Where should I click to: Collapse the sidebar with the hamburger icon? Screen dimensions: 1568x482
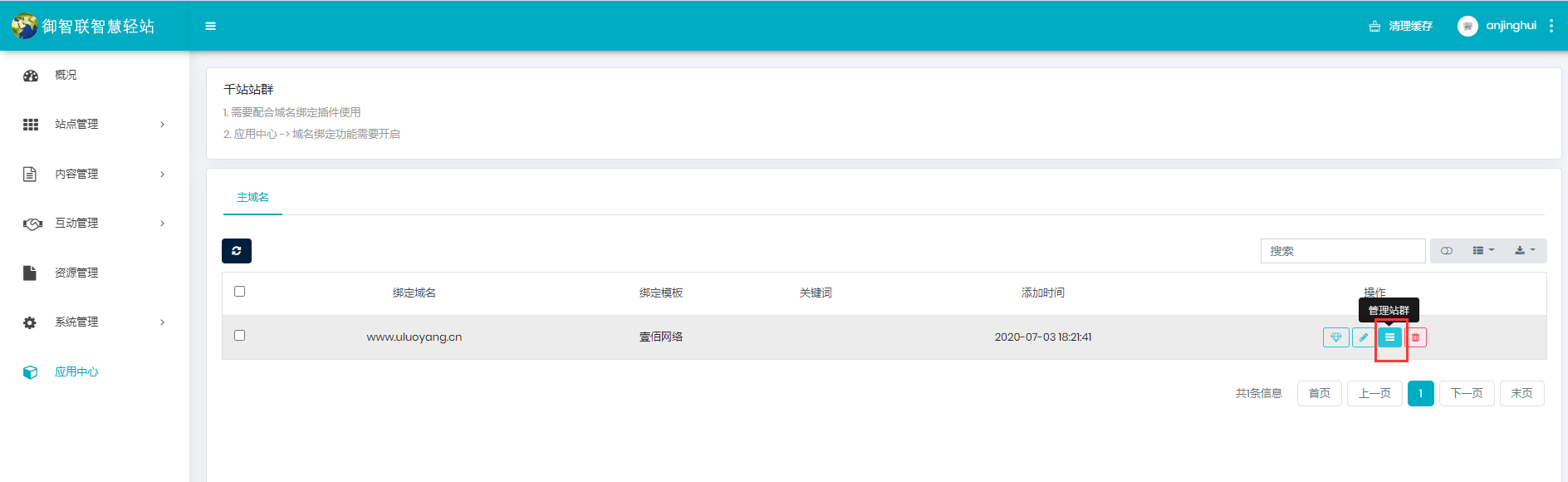point(211,27)
